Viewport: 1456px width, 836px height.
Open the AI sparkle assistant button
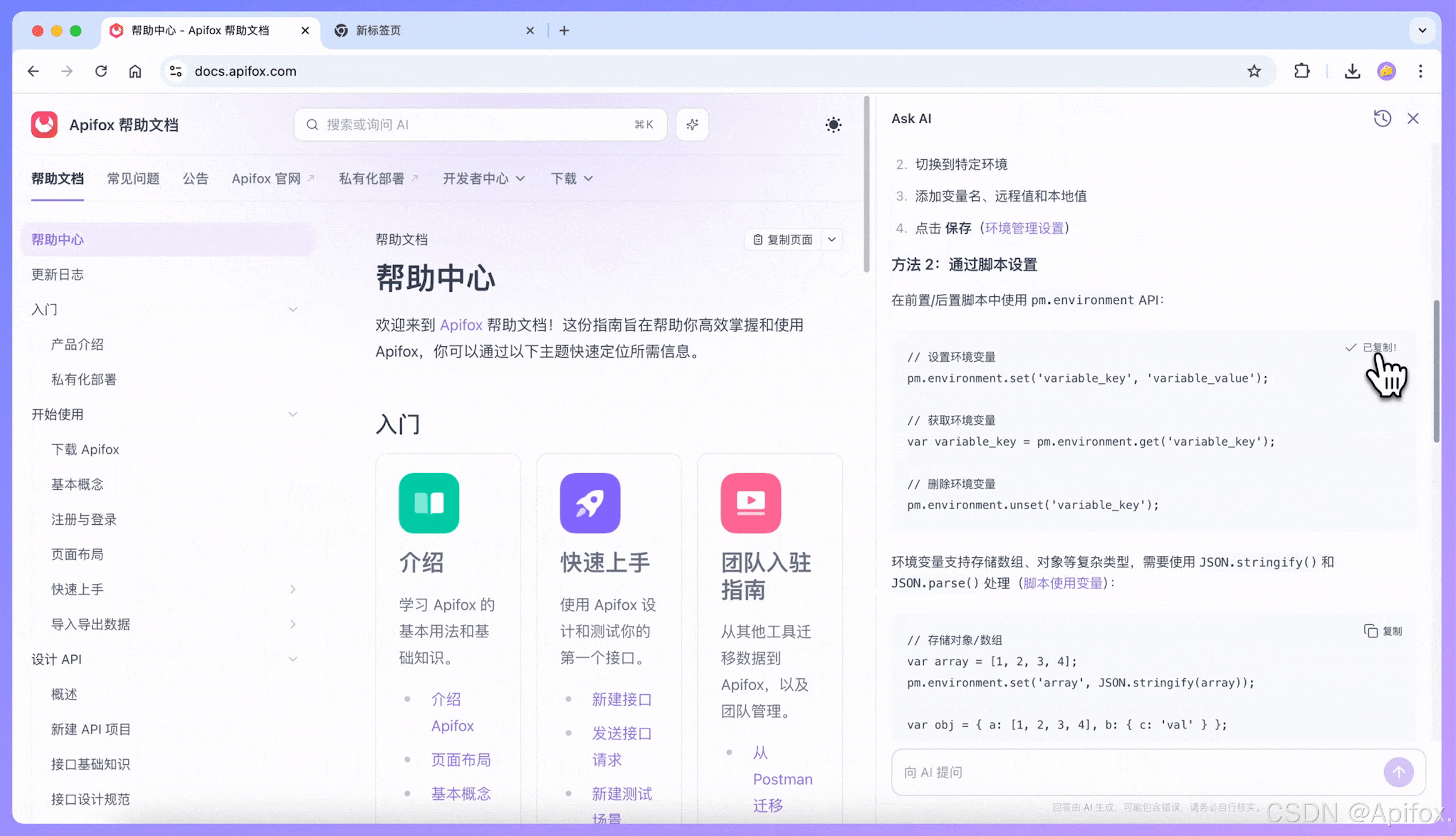[692, 125]
